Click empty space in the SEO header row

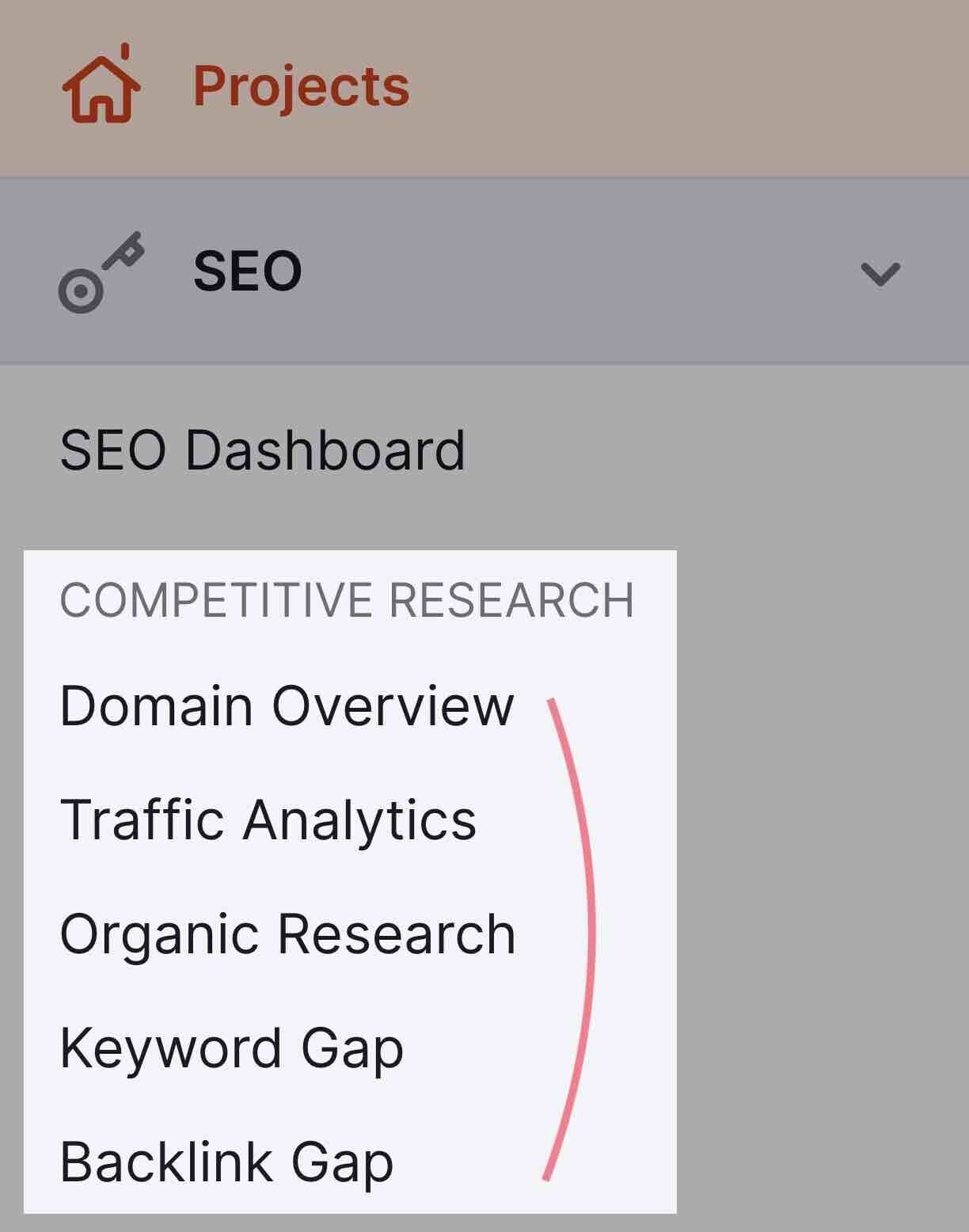point(578,272)
